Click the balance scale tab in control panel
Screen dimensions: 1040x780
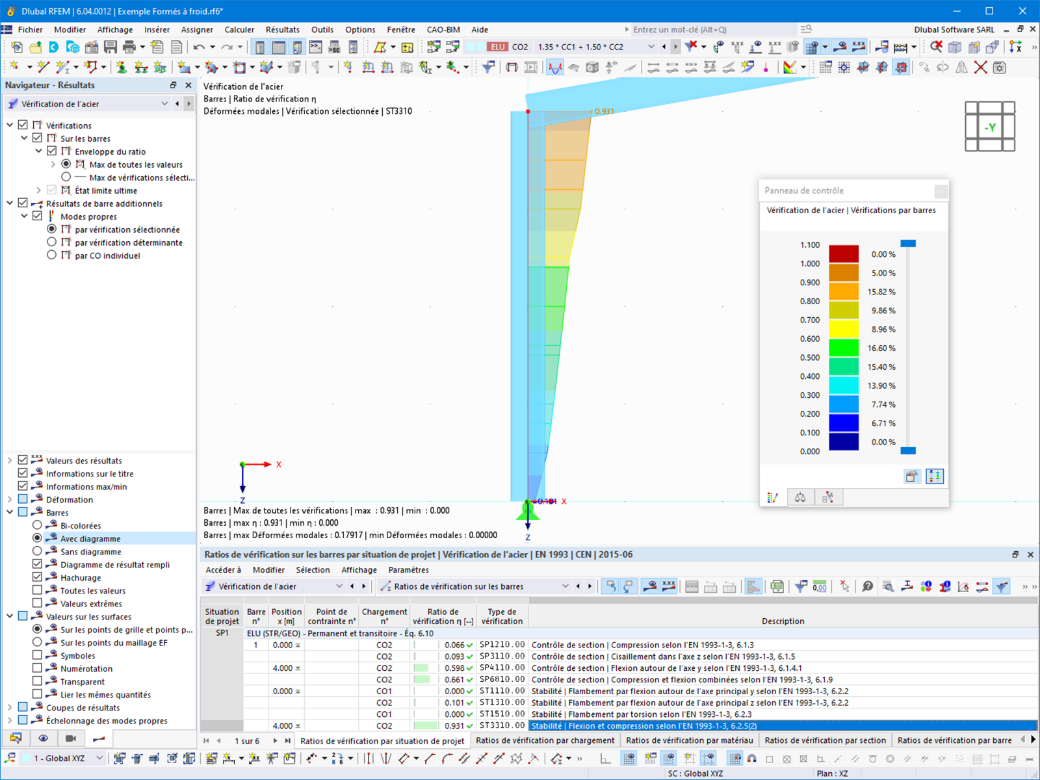(800, 497)
